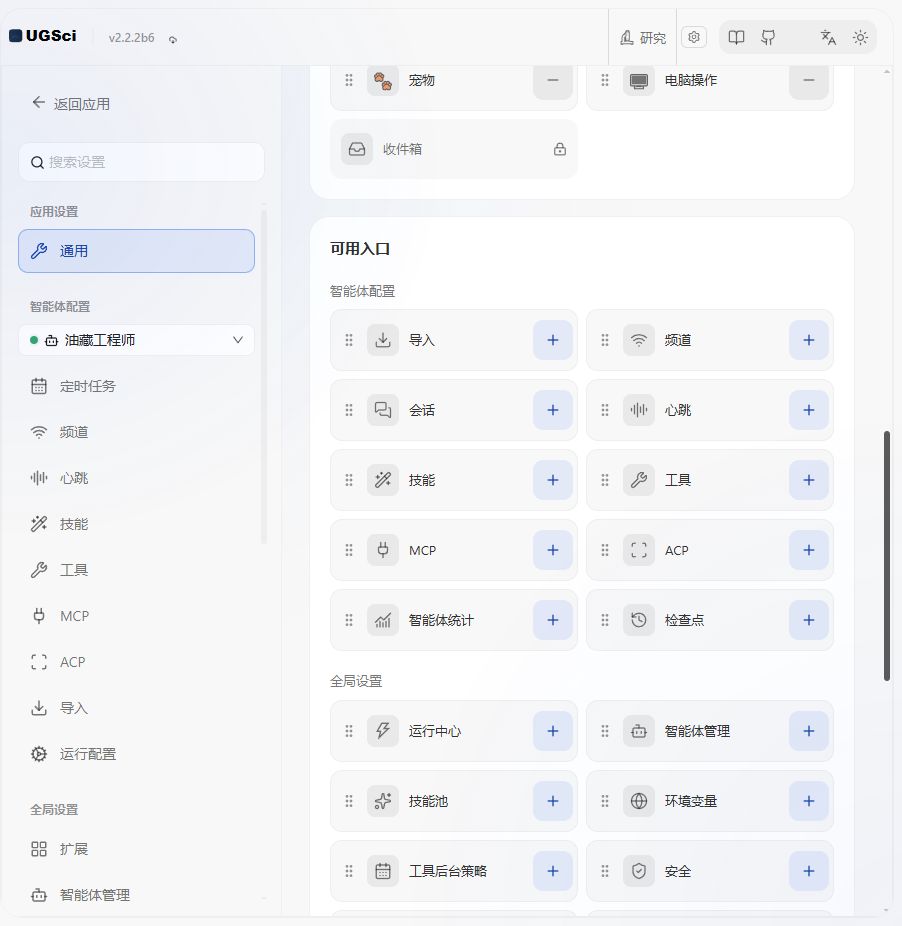The width and height of the screenshot is (902, 926).
Task: Add the 技能池 entry with plus button
Action: [x=553, y=801]
